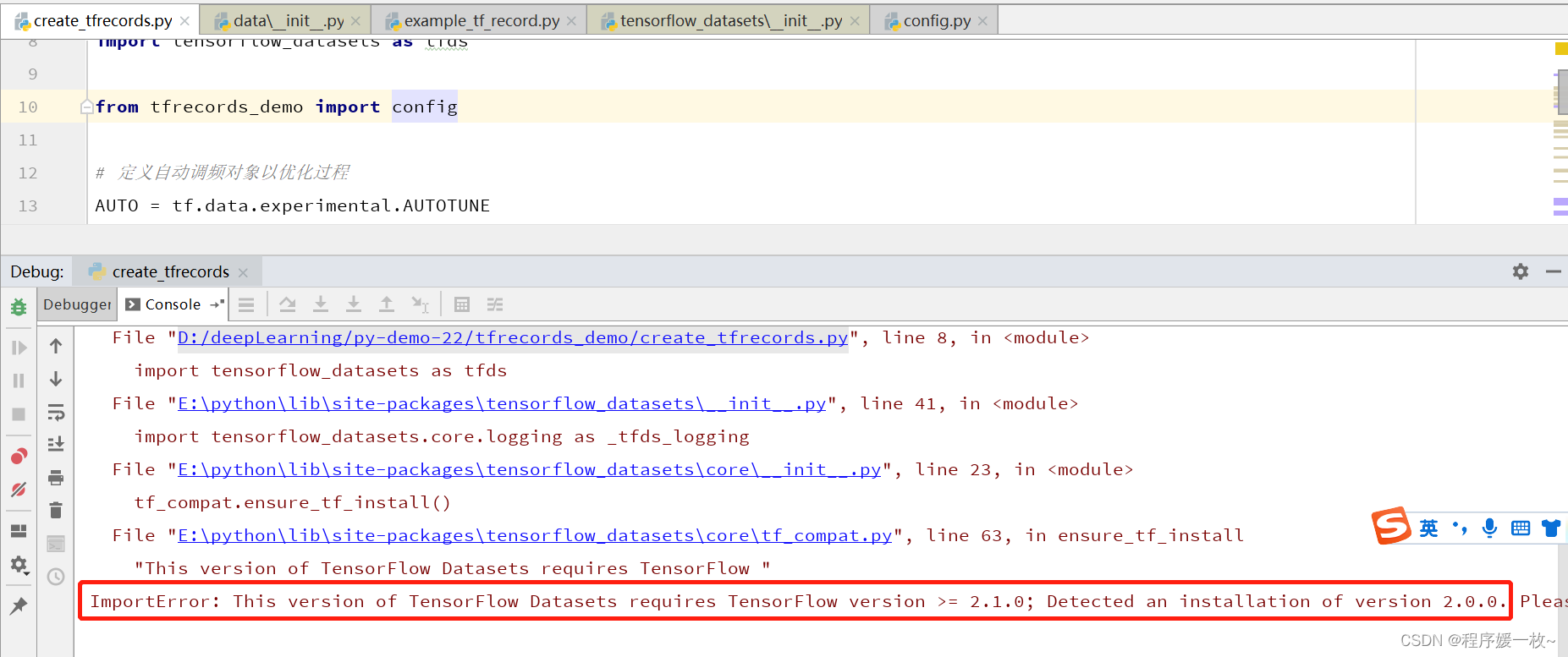Open the Sogou soft keyboard icon

point(1521,528)
